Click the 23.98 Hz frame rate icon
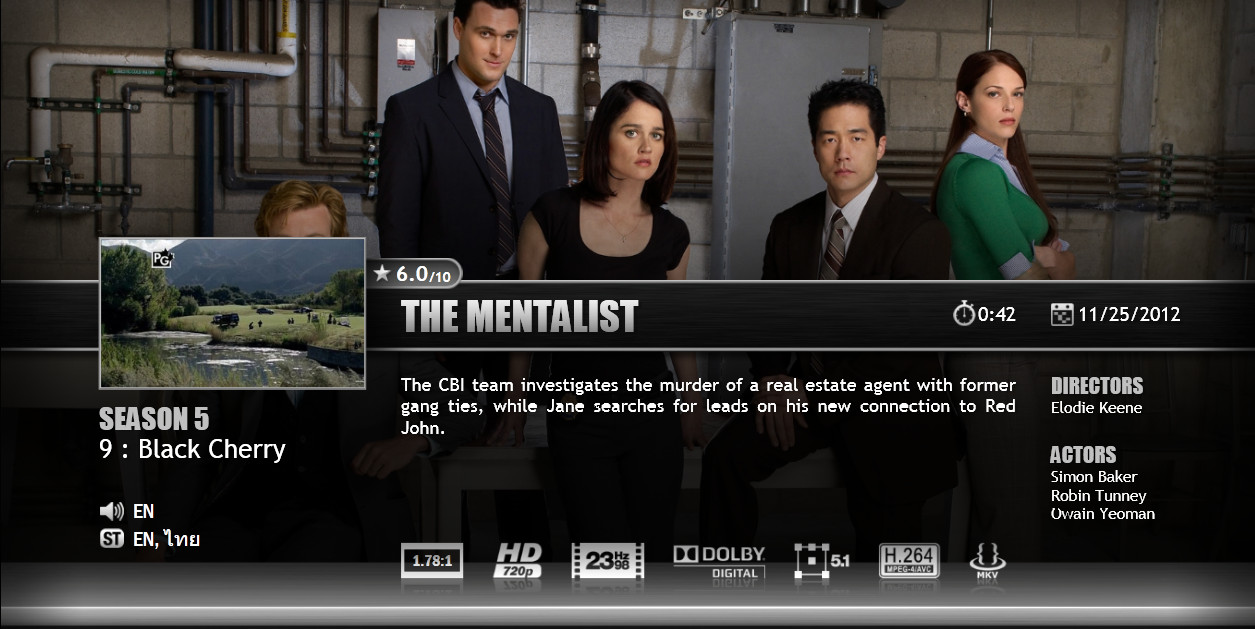This screenshot has height=629, width=1255. point(607,561)
